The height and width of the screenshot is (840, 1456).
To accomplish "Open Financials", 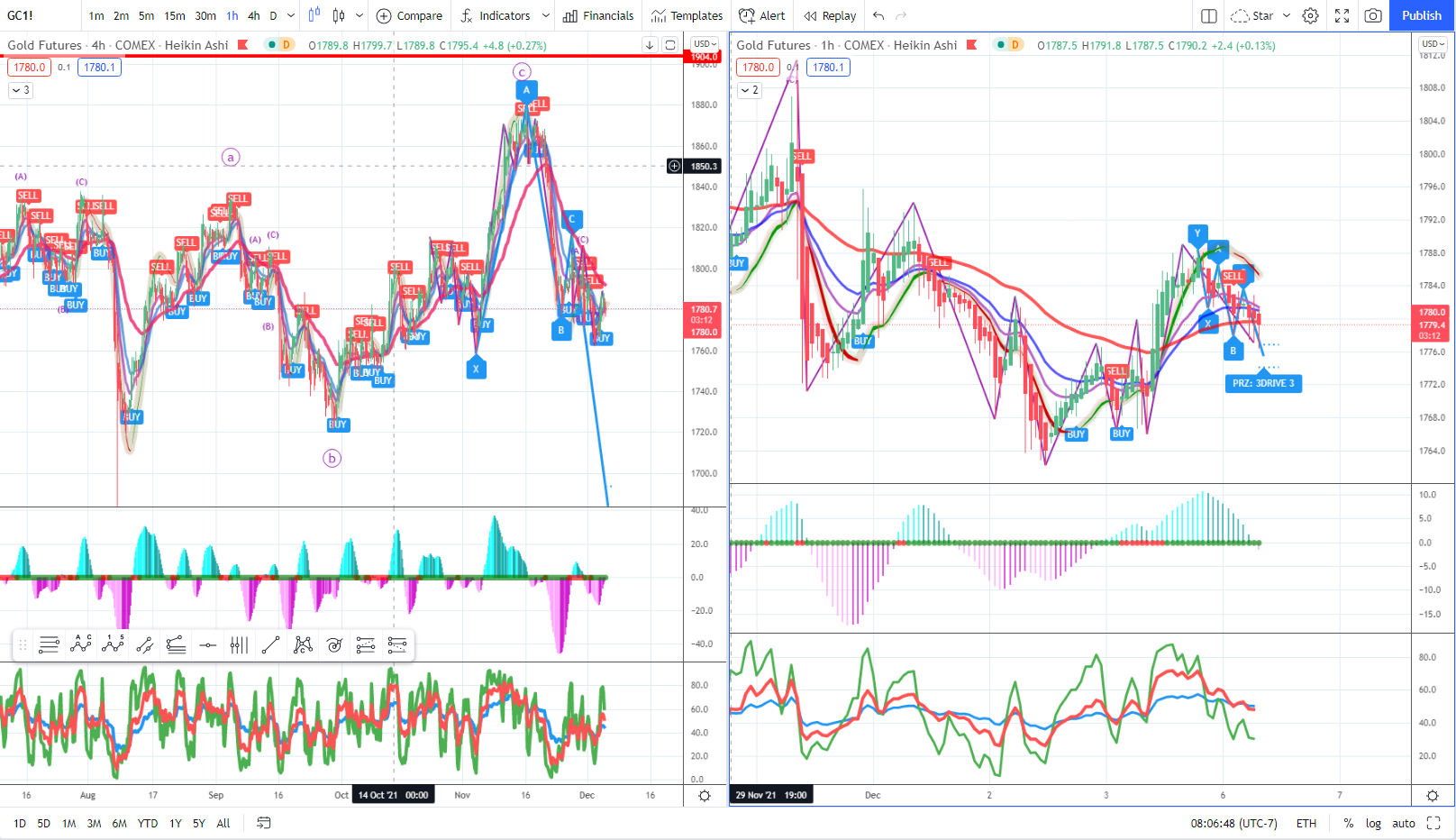I will tap(598, 15).
